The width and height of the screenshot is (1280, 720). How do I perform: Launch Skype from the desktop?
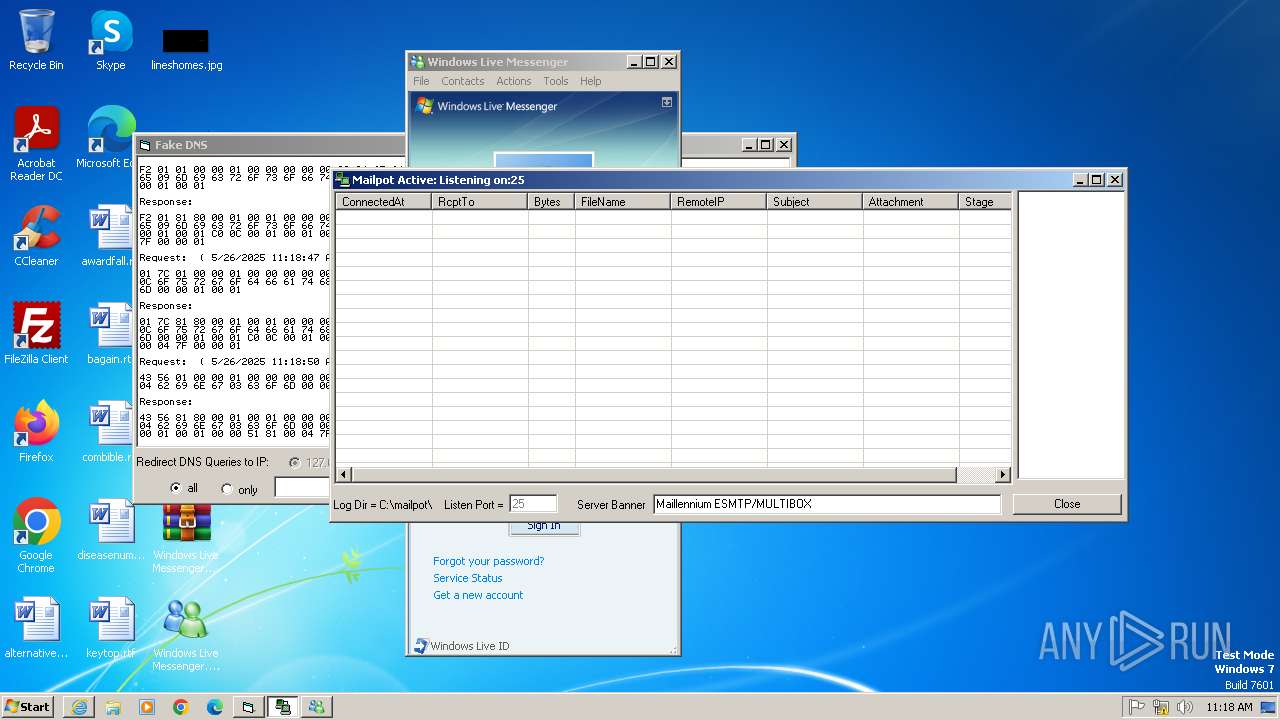(x=110, y=40)
